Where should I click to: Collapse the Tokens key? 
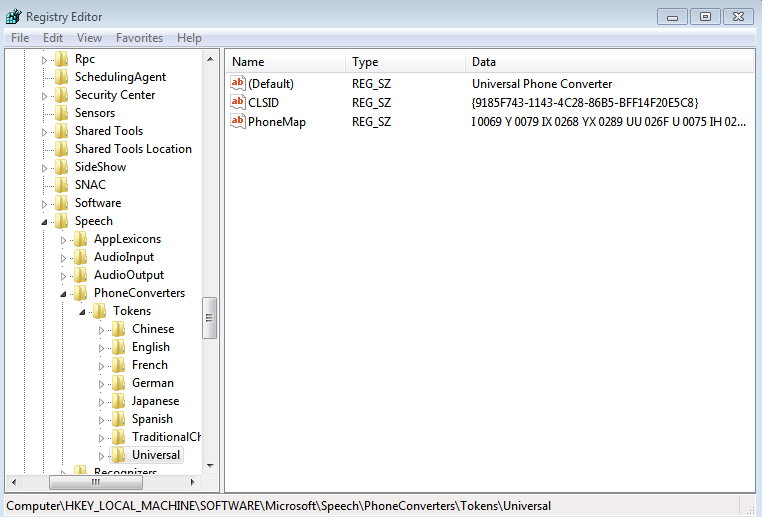(82, 312)
